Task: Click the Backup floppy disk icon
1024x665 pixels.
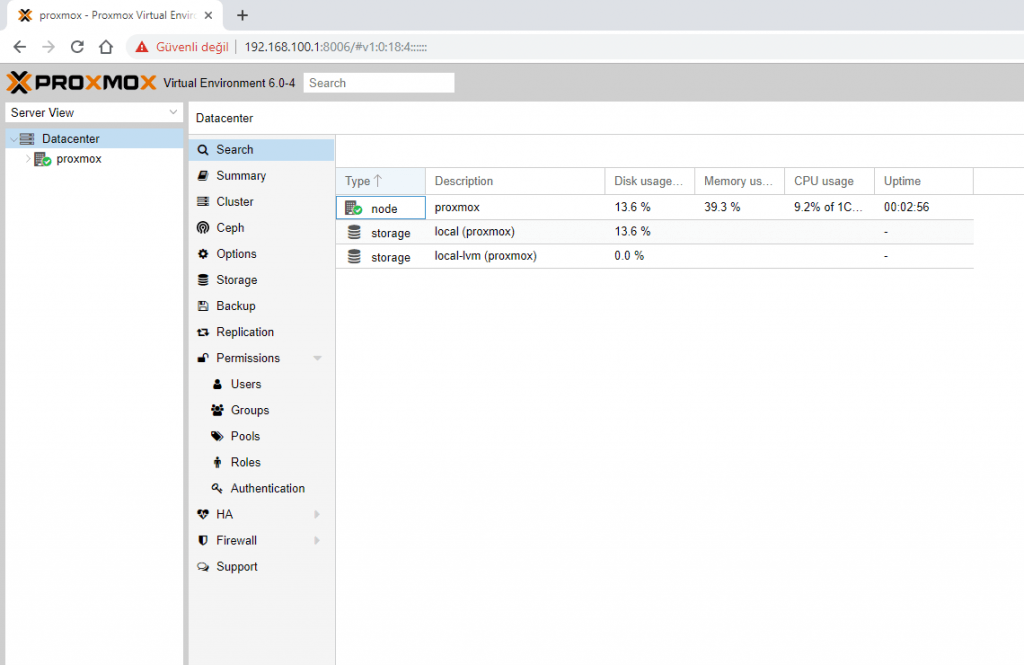Action: [x=203, y=306]
